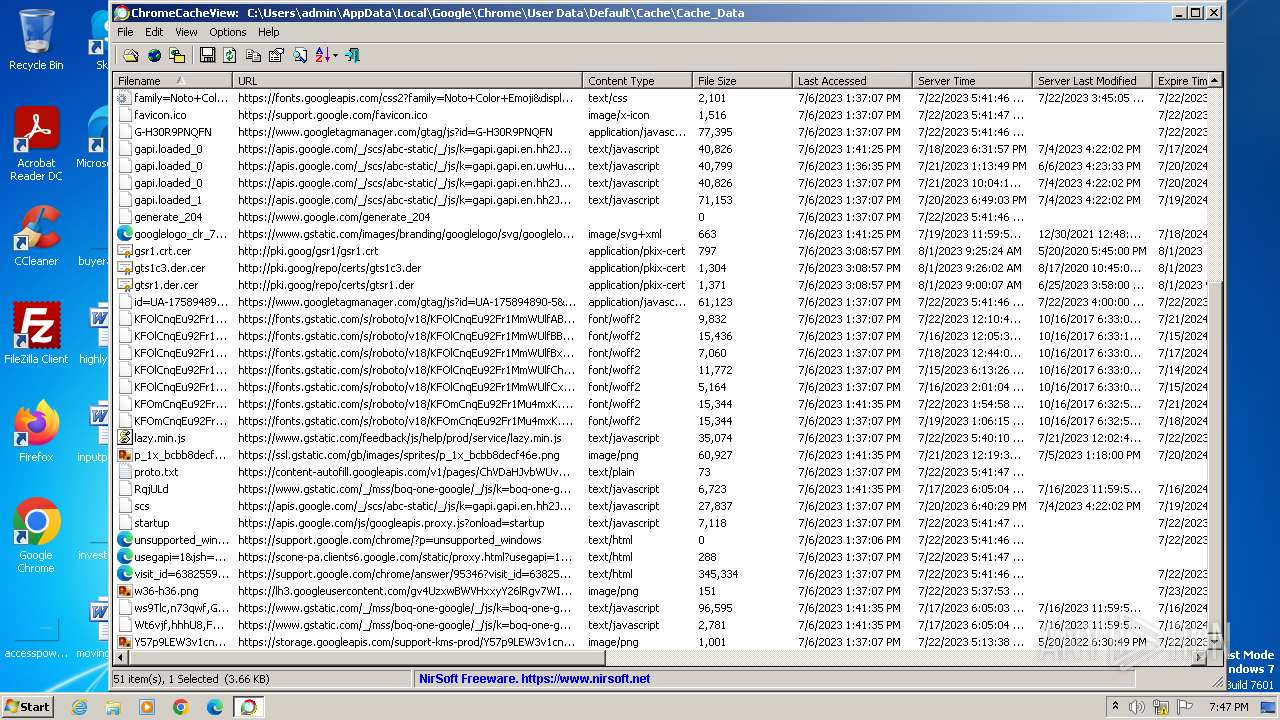Click the gts1c3.der.cer certificate file icon

tap(125, 268)
